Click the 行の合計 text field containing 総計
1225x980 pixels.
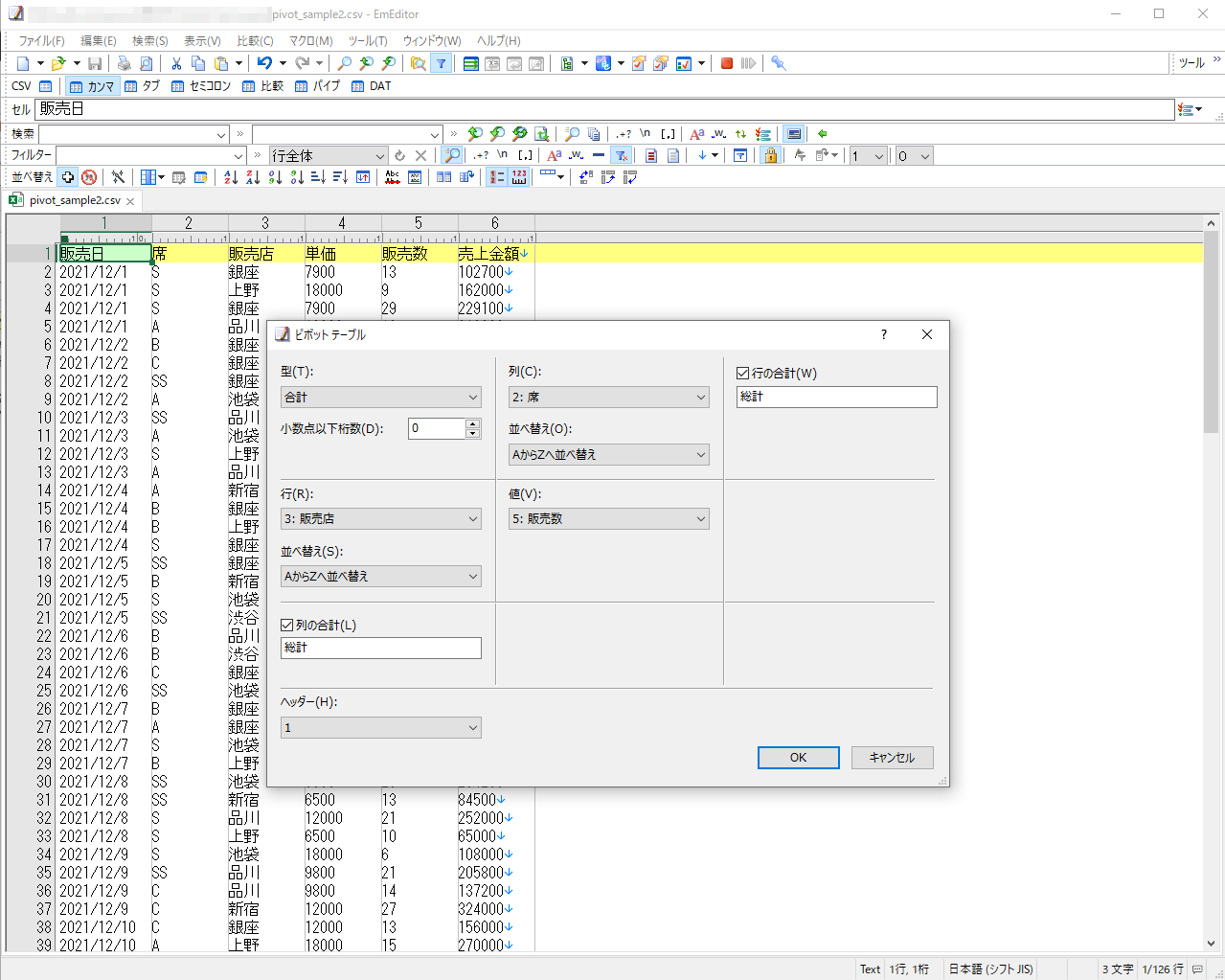point(836,398)
